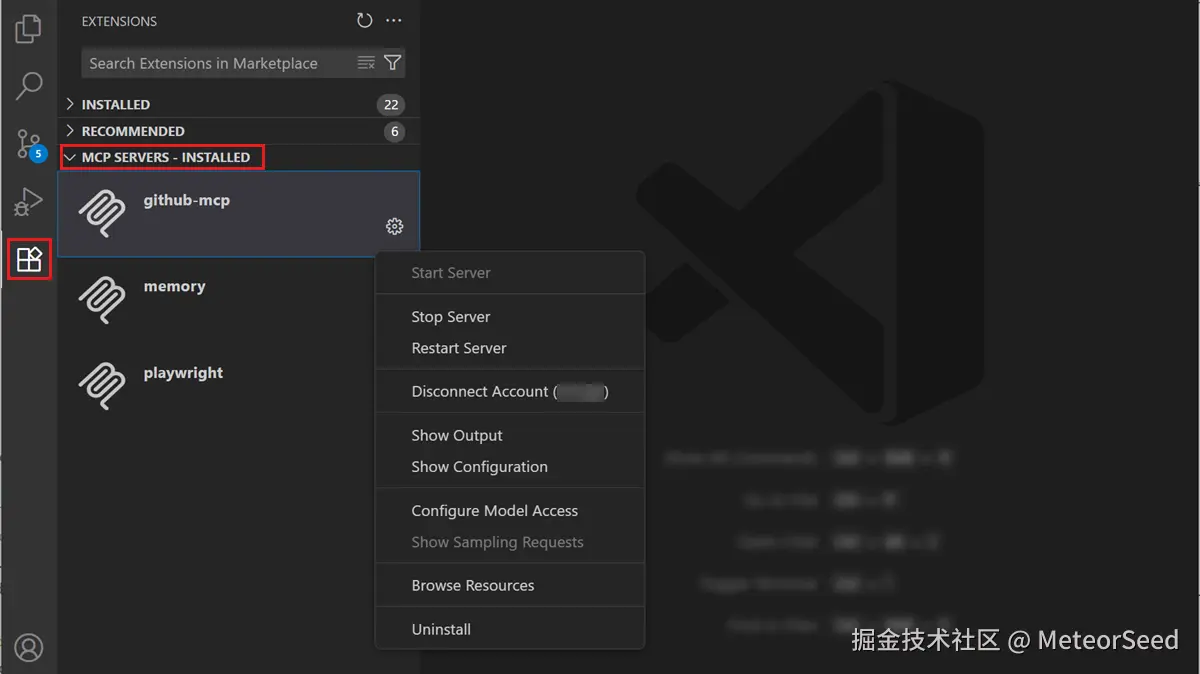
Task: Select the playwright server entry
Action: click(238, 386)
